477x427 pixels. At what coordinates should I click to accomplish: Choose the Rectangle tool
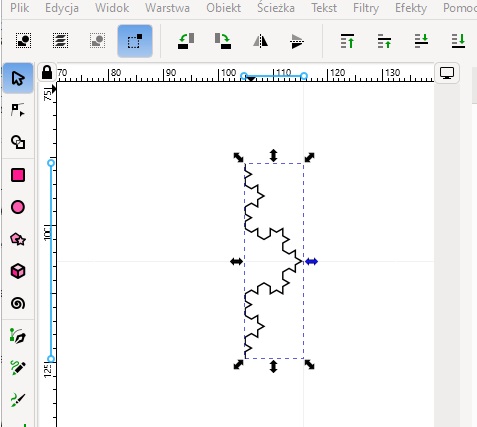18,175
